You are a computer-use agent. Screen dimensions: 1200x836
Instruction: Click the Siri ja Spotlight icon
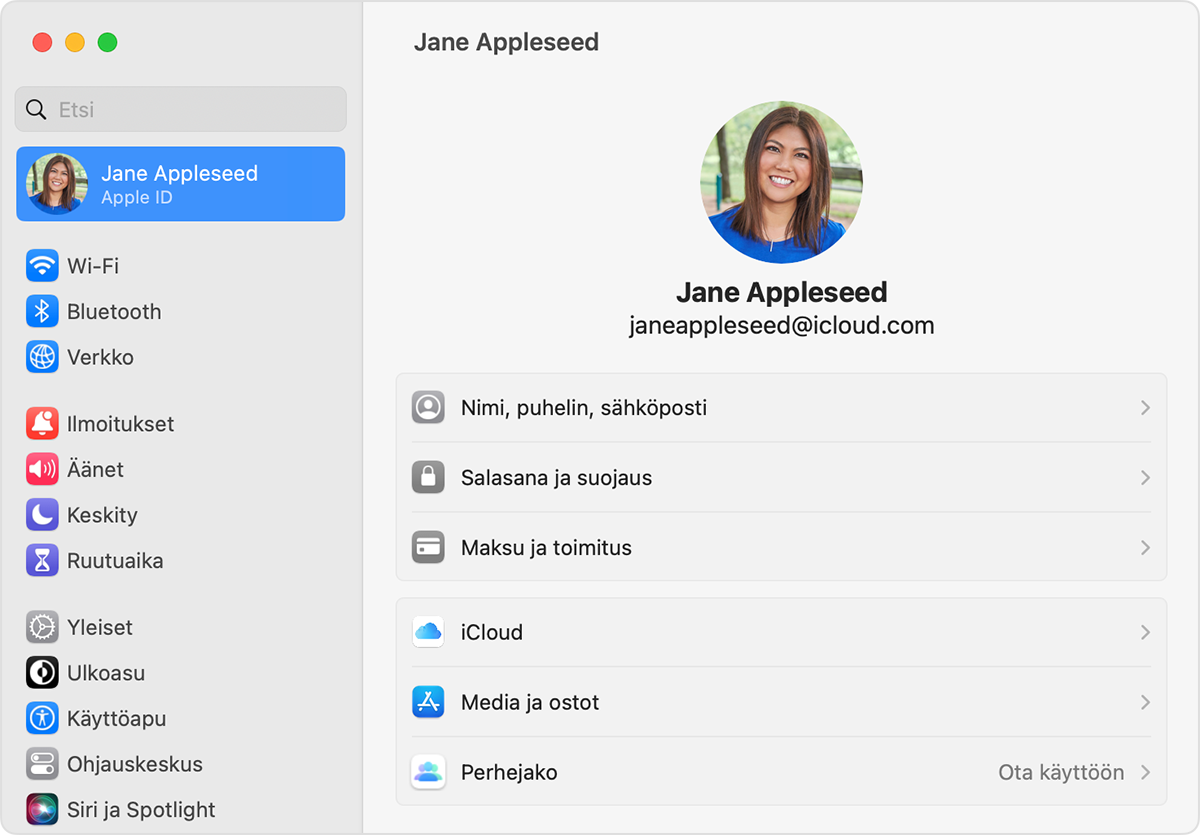pos(41,810)
